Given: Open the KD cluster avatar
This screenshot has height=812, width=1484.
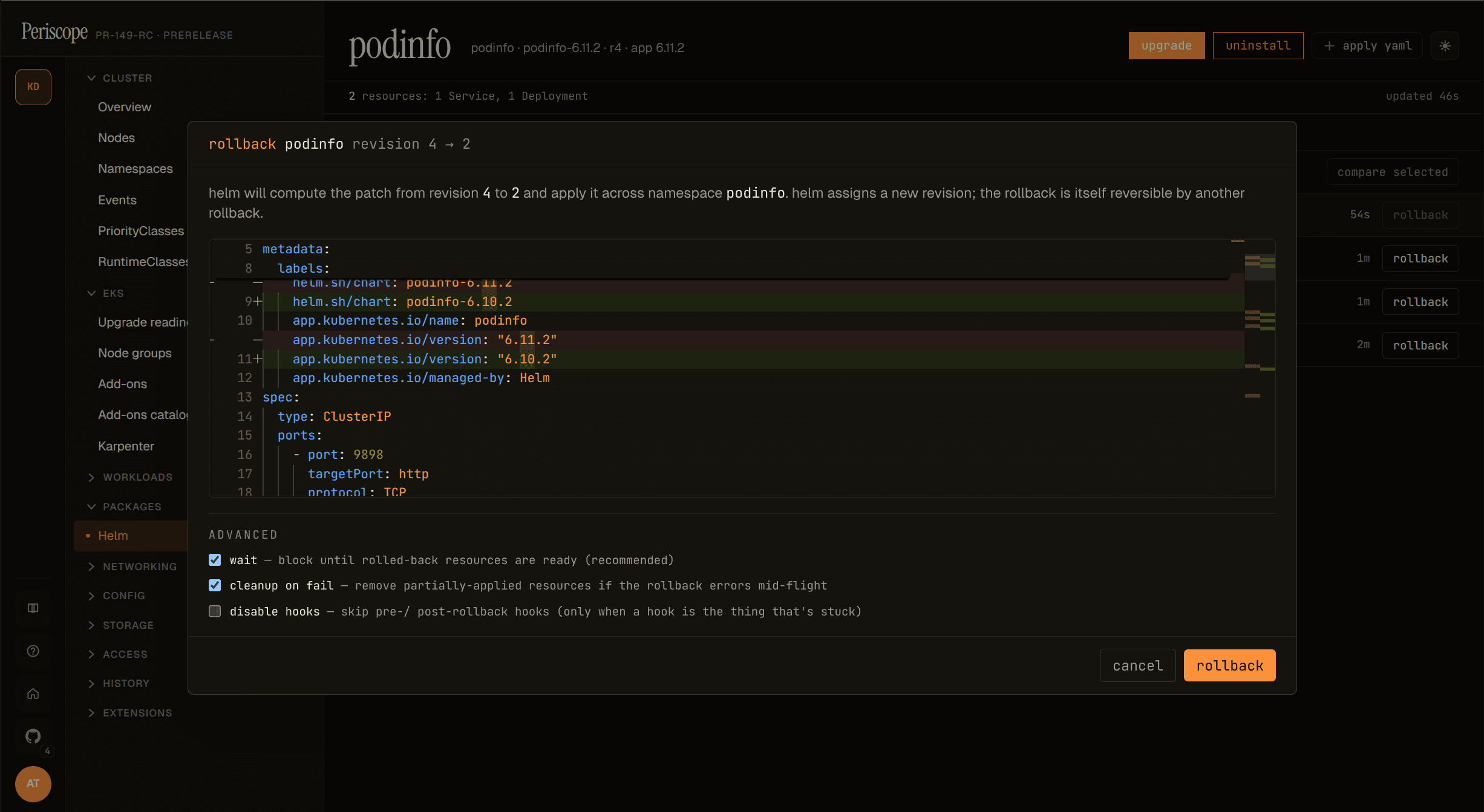Looking at the screenshot, I should [33, 87].
